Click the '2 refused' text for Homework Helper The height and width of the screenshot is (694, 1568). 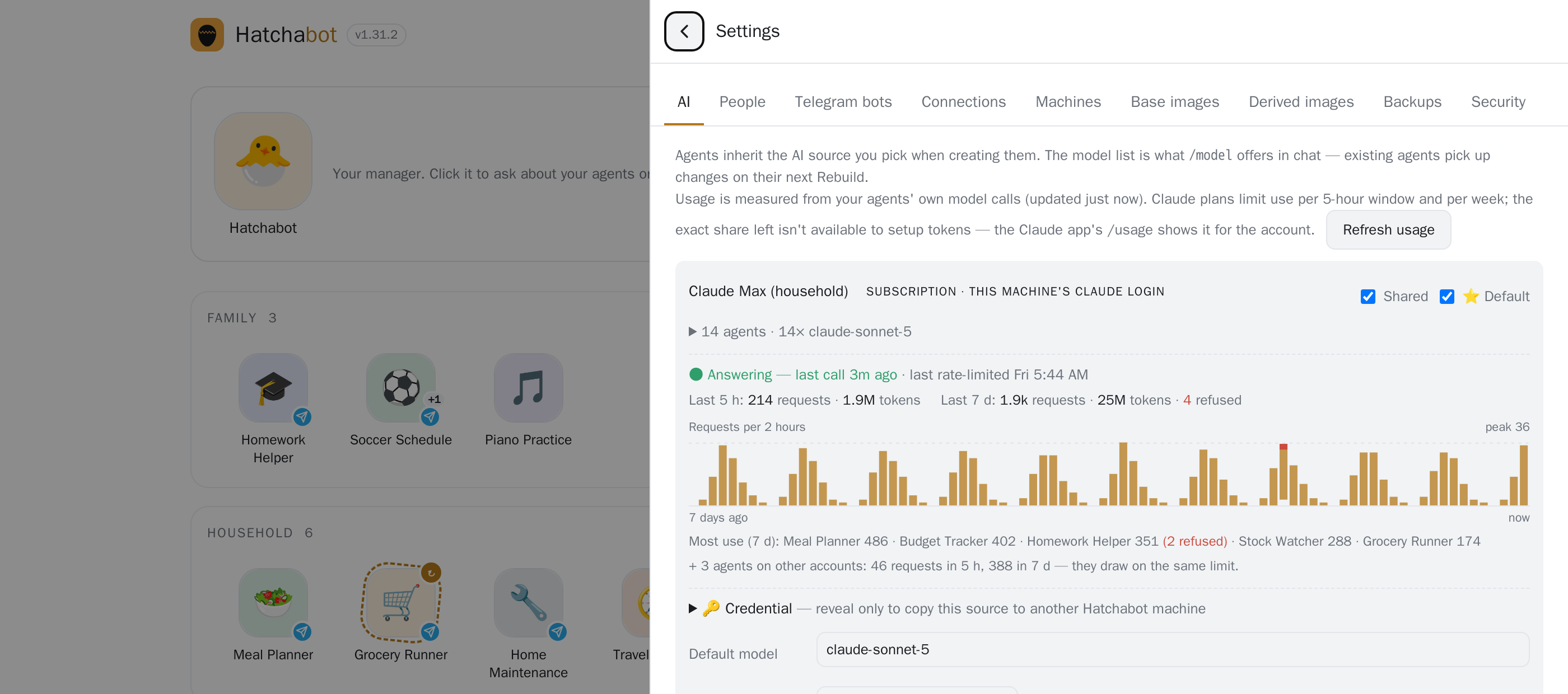click(x=1195, y=541)
